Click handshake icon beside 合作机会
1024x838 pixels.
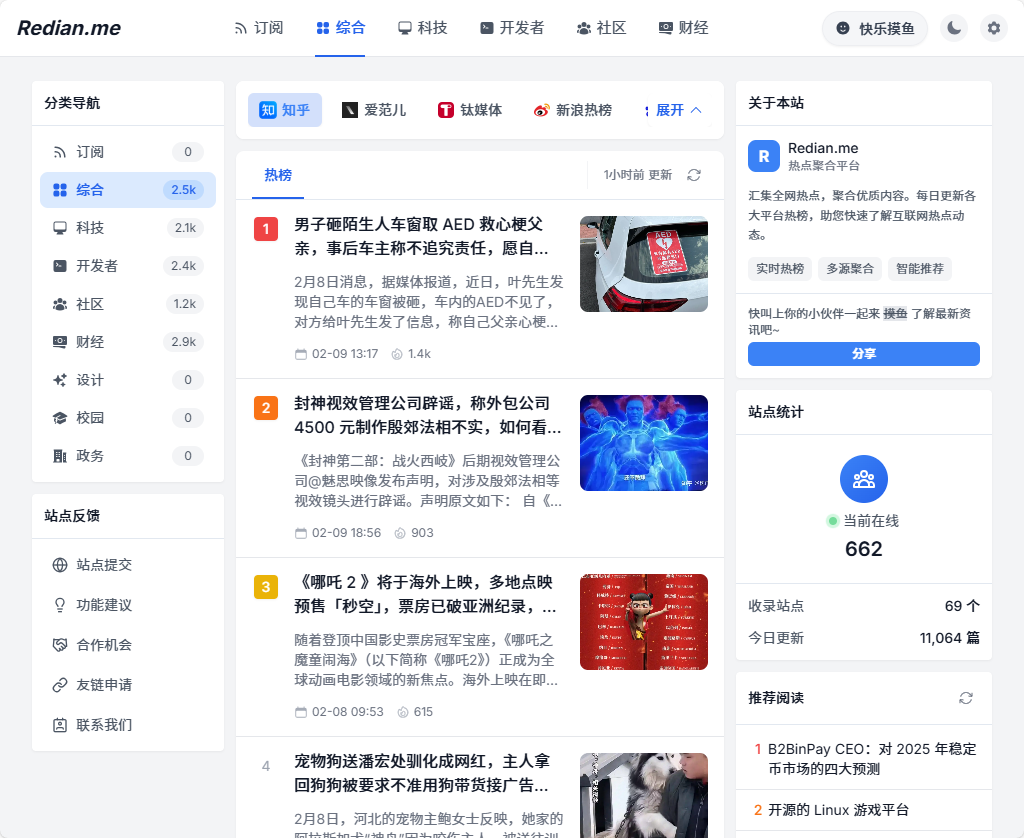click(60, 645)
